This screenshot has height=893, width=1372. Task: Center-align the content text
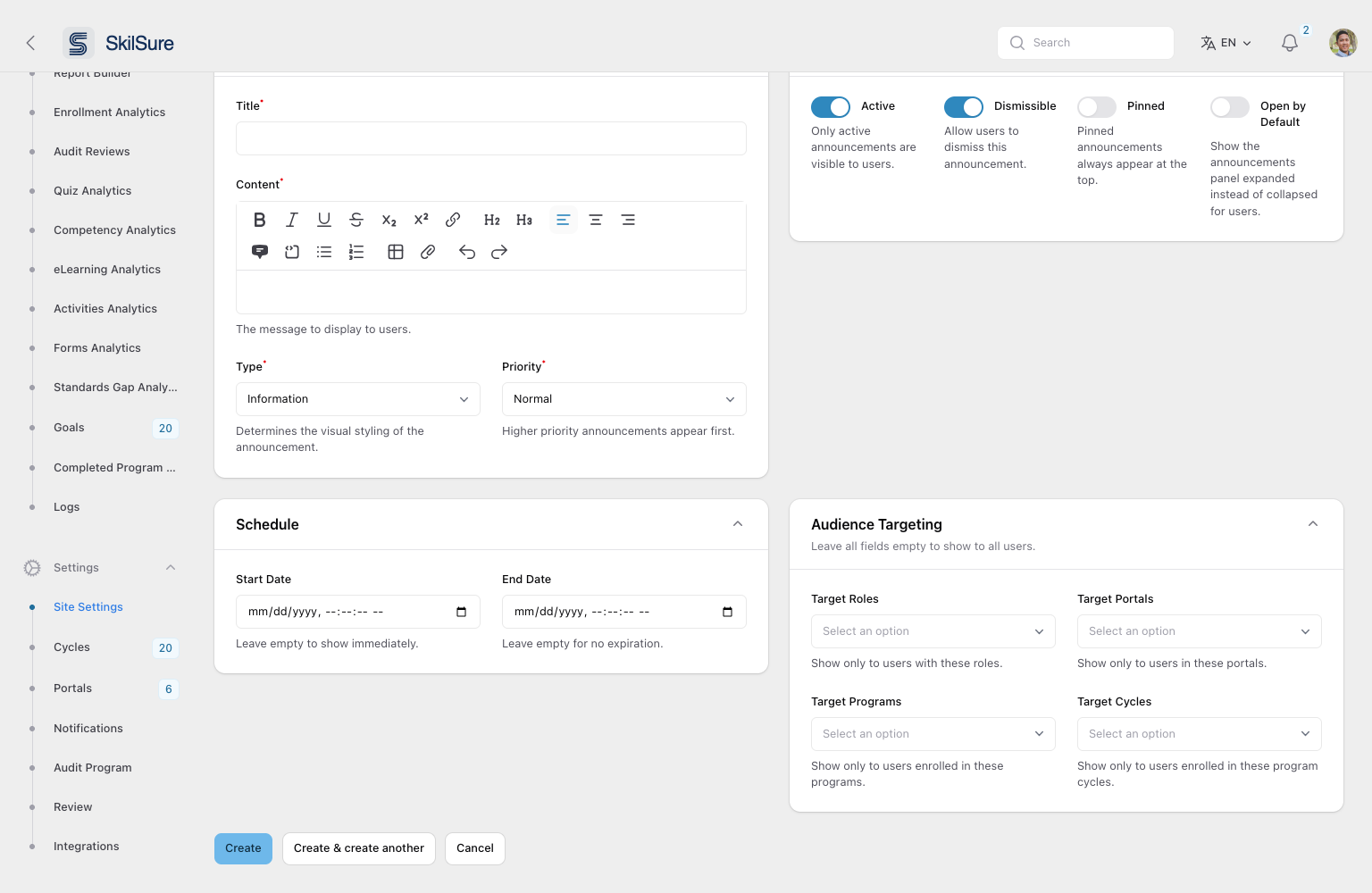coord(596,220)
